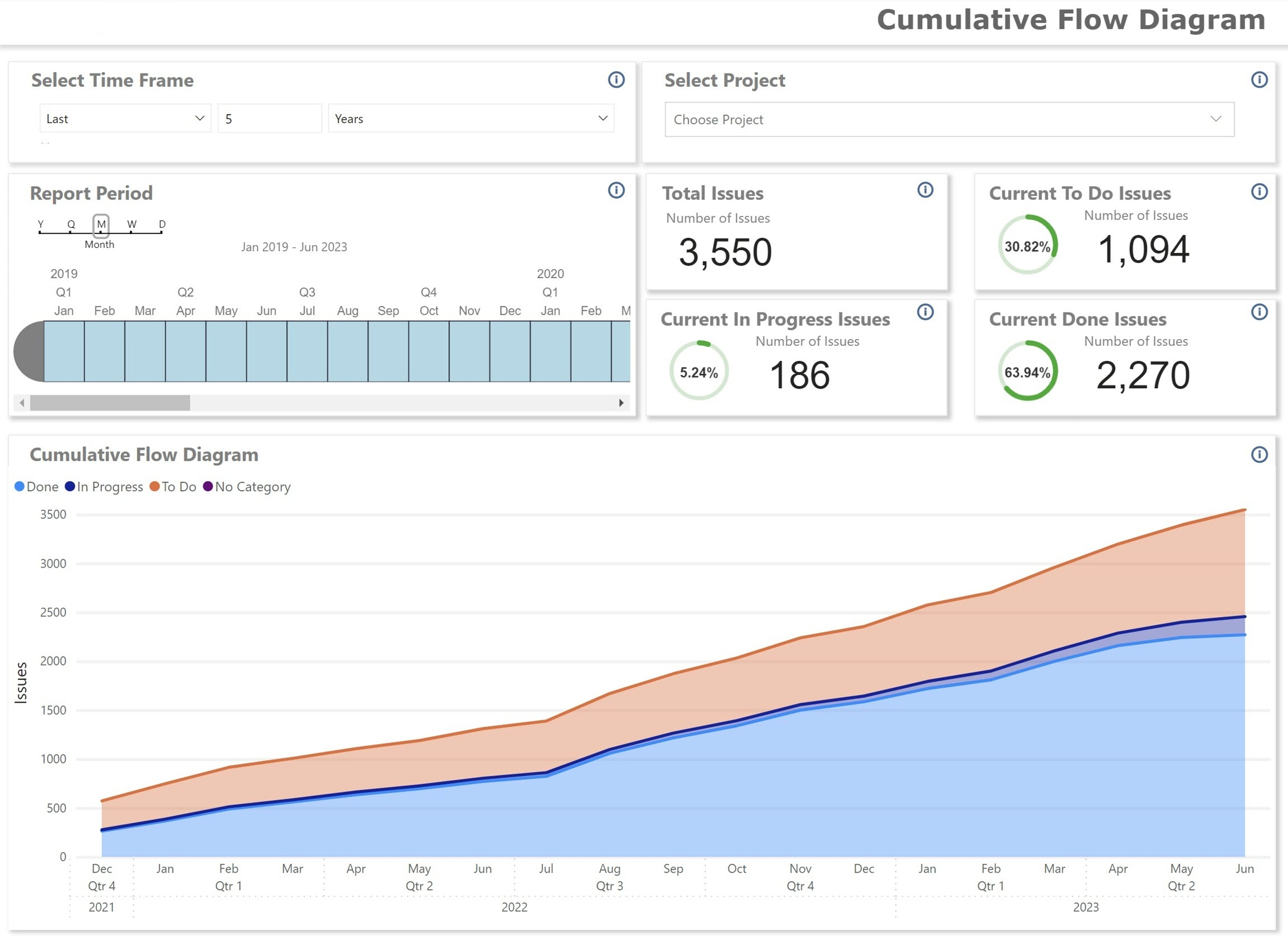The height and width of the screenshot is (949, 1288).
Task: Open the Years period unit dropdown
Action: point(471,118)
